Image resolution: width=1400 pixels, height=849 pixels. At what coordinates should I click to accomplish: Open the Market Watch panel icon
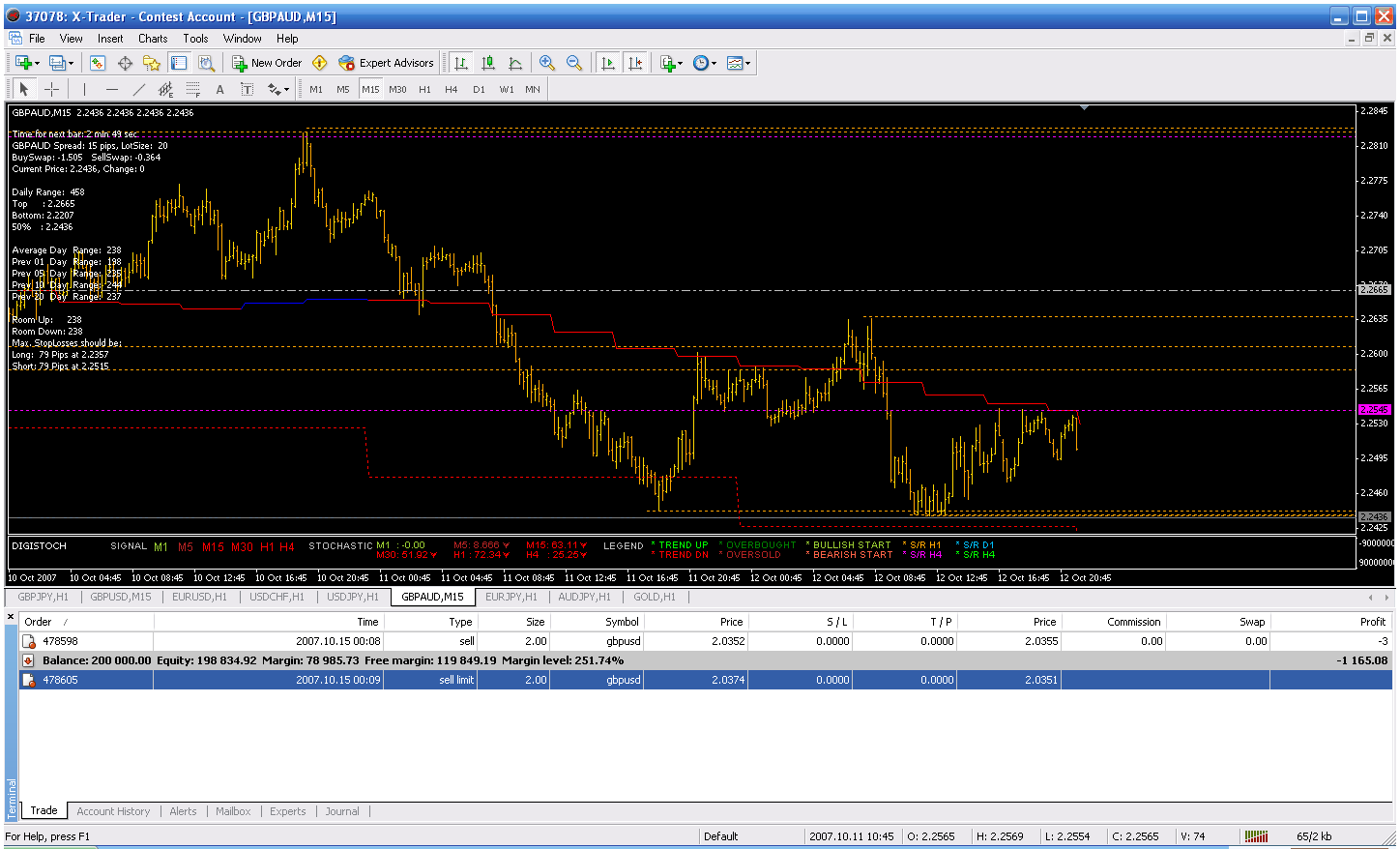(x=98, y=63)
